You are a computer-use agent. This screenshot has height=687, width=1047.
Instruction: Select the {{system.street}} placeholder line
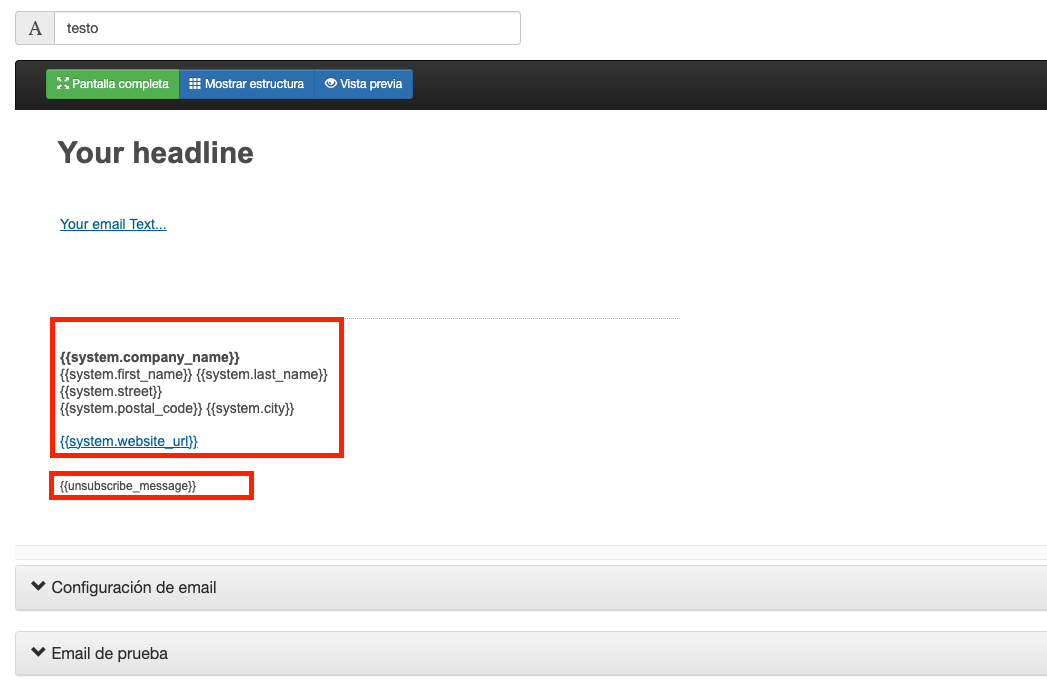[x=111, y=391]
